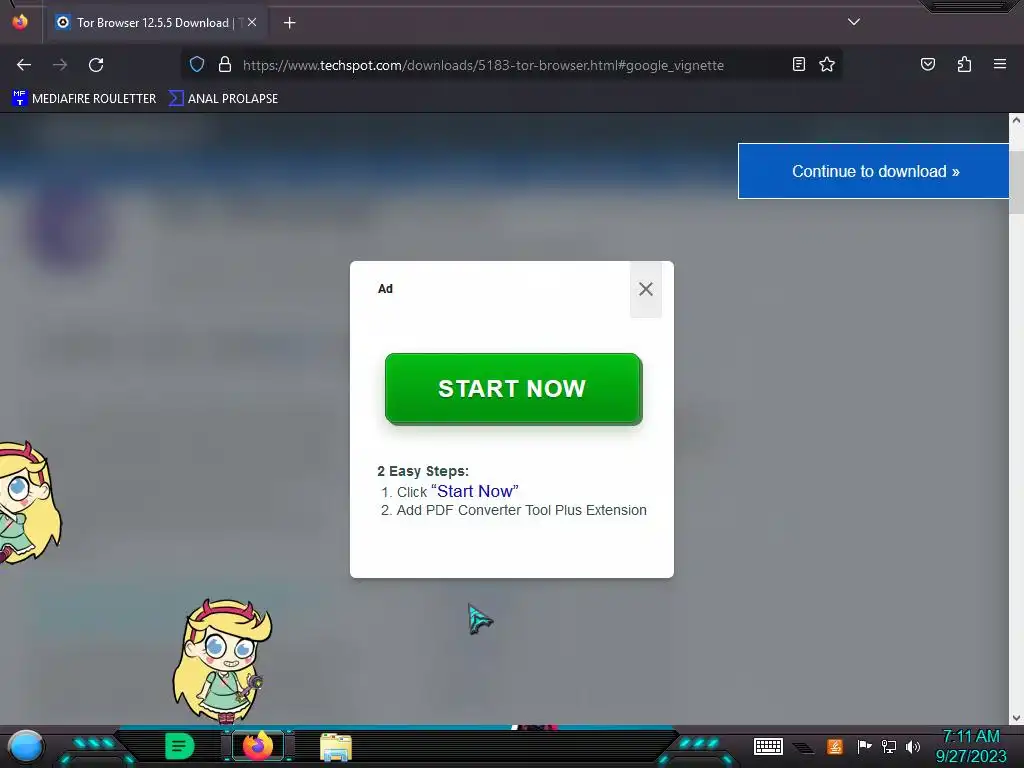The height and width of the screenshot is (768, 1024).
Task: Select Firefox icon in the taskbar
Action: [x=257, y=746]
